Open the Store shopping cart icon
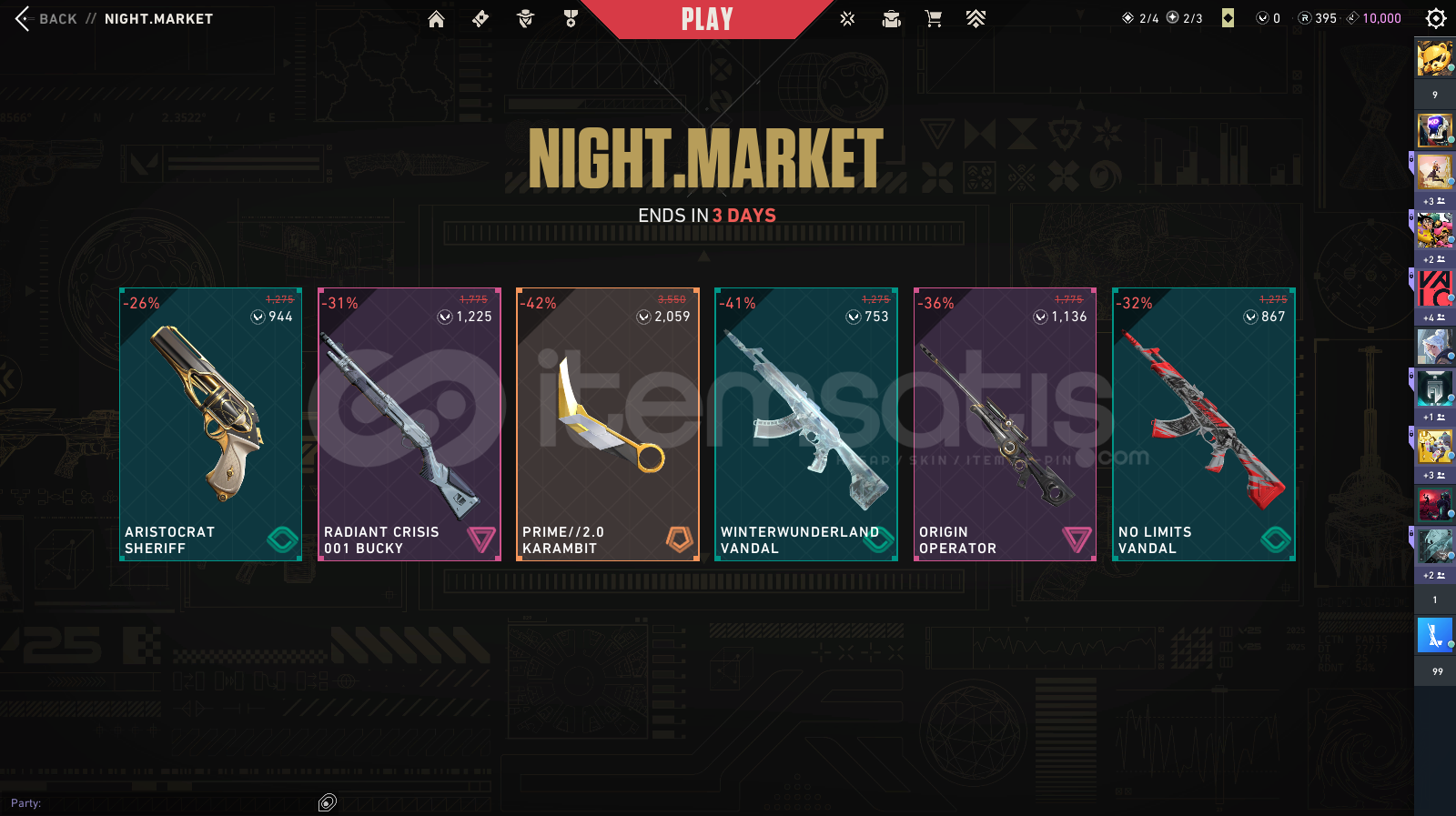Screen dimensions: 1456x816 (x=934, y=19)
